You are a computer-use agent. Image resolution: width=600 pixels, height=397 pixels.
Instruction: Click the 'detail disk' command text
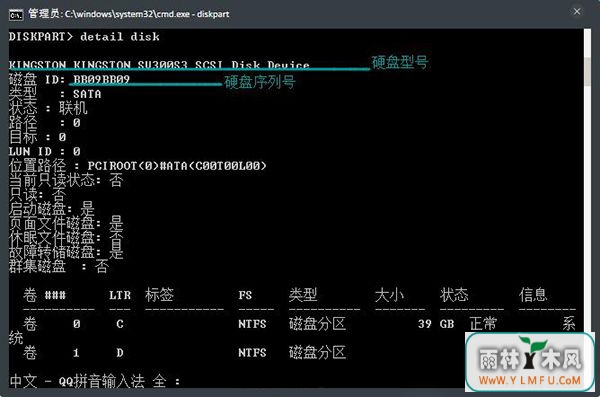click(x=120, y=37)
